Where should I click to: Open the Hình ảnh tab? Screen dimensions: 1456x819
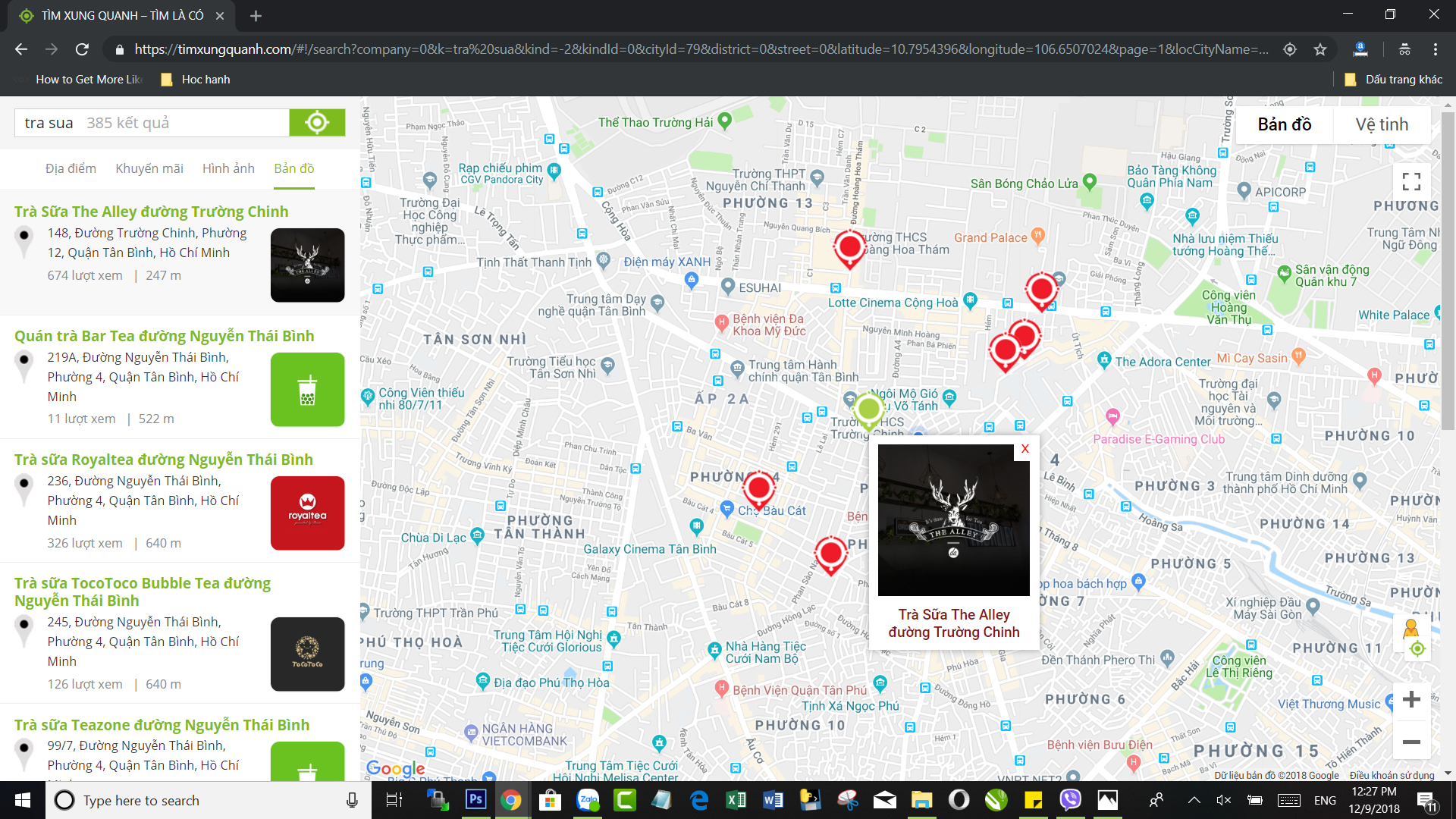(x=228, y=168)
